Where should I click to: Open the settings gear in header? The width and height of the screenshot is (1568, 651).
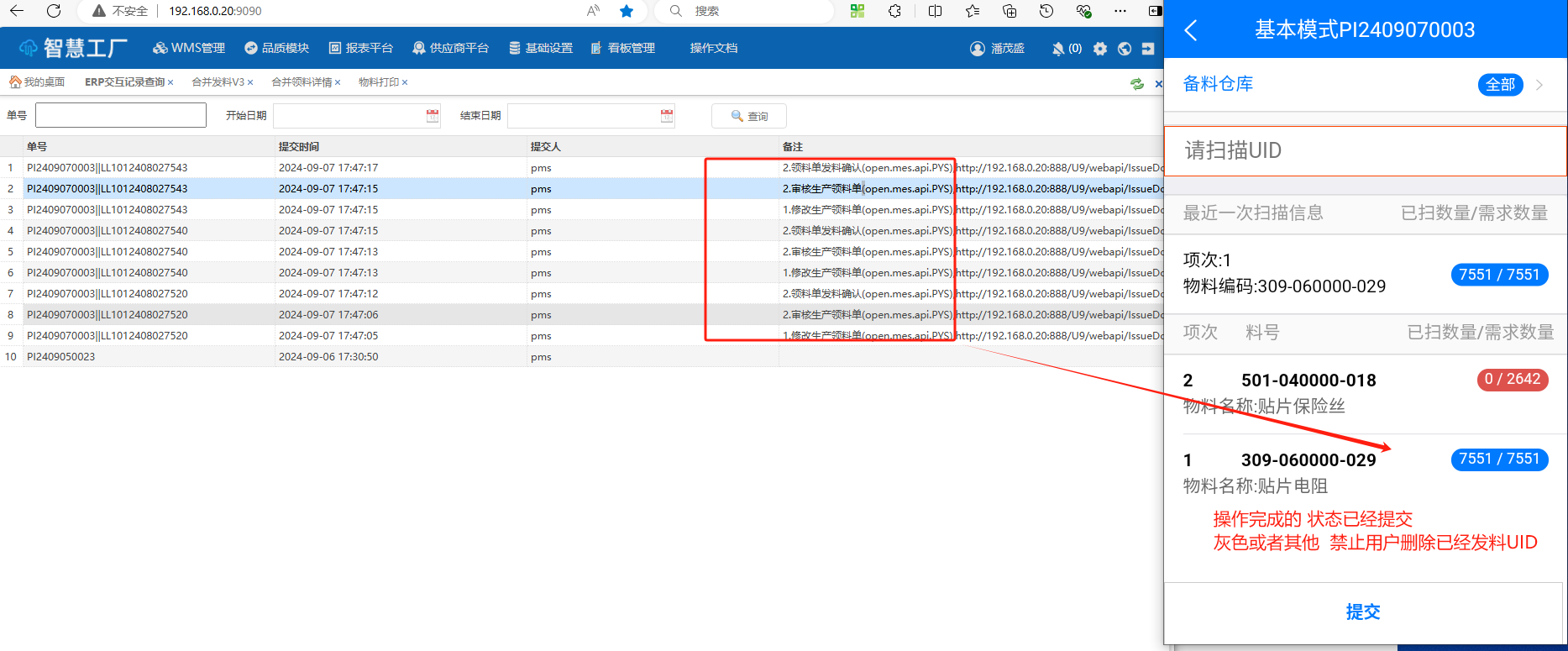click(1100, 49)
